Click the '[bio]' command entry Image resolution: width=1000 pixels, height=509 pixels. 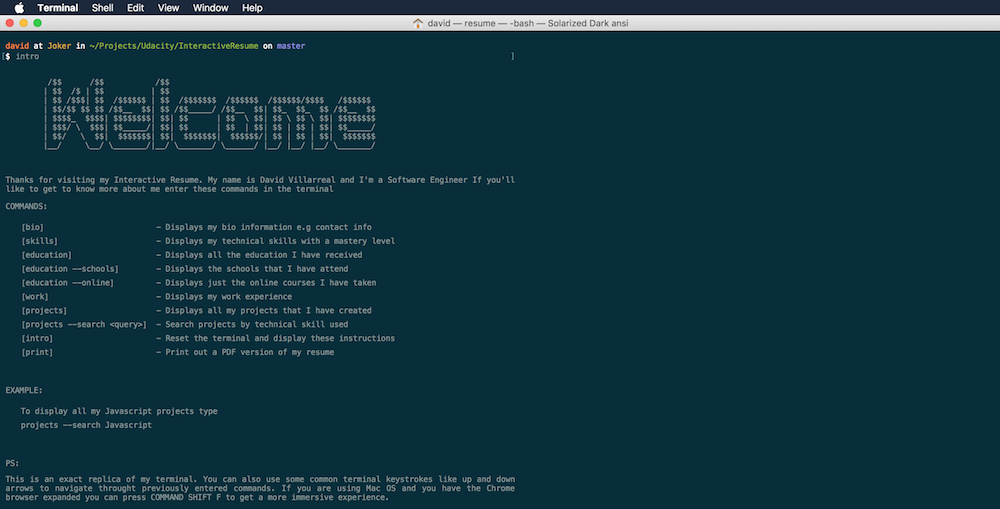click(33, 227)
